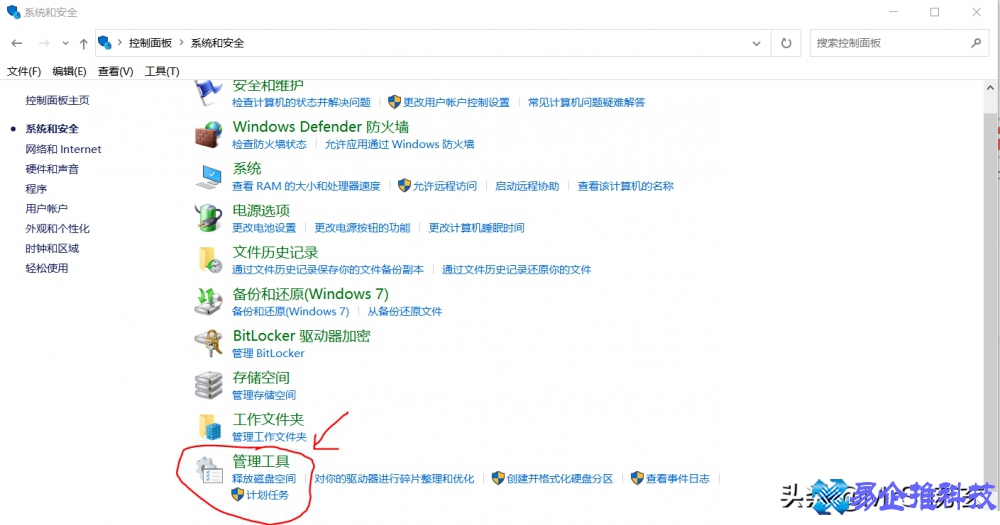
Task: Click the vertical scrollbar up arrow
Action: (x=990, y=88)
